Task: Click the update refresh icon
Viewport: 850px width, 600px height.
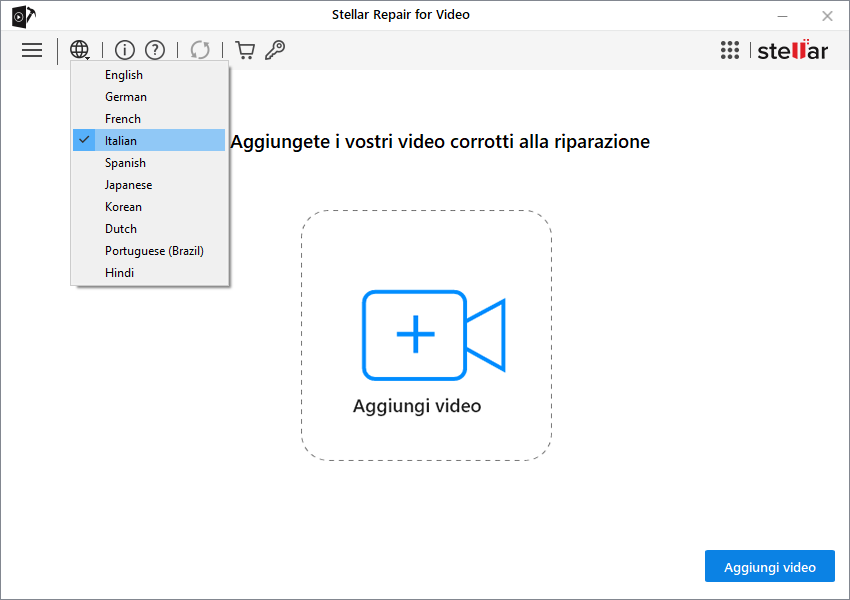Action: pyautogui.click(x=200, y=50)
